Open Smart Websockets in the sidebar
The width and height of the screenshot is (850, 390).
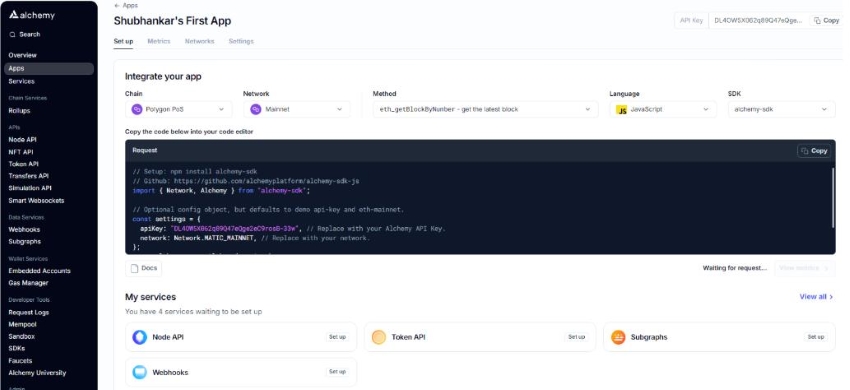click(x=36, y=201)
